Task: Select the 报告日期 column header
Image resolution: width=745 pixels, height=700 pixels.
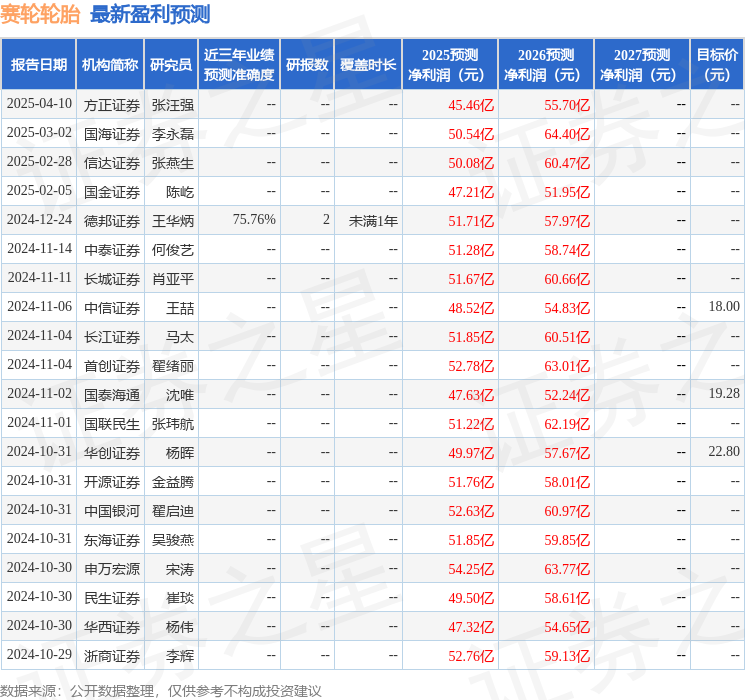Action: click(38, 65)
